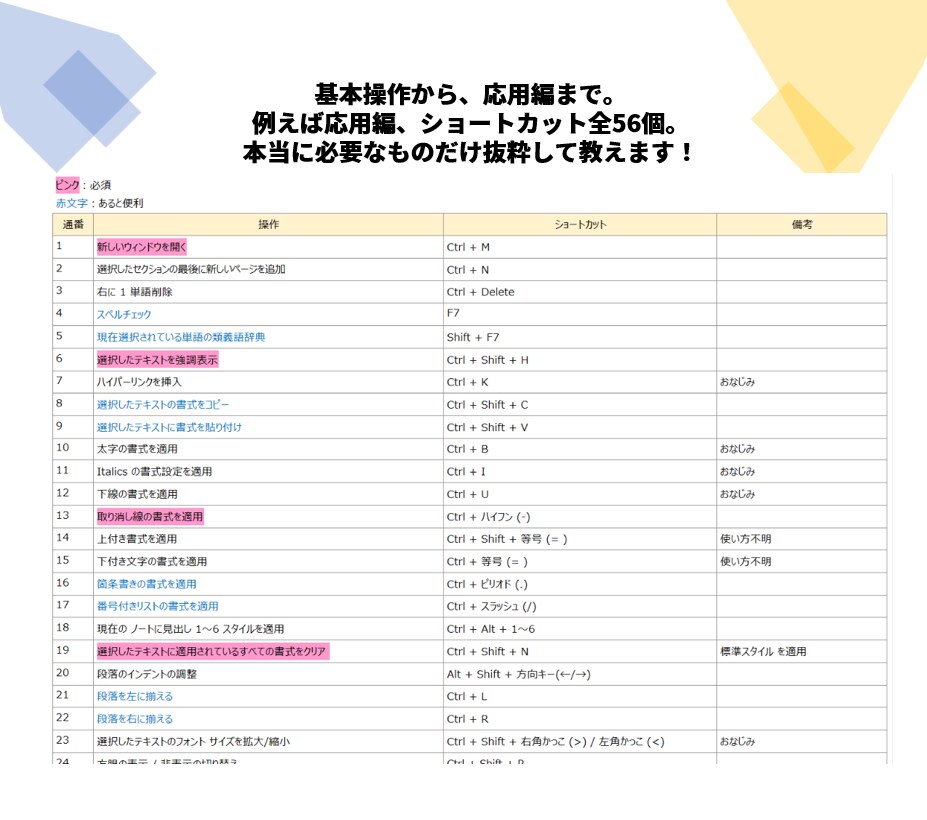This screenshot has width=927, height=820.
Task: Click the blue text 'スペルチェック'
Action: click(124, 315)
